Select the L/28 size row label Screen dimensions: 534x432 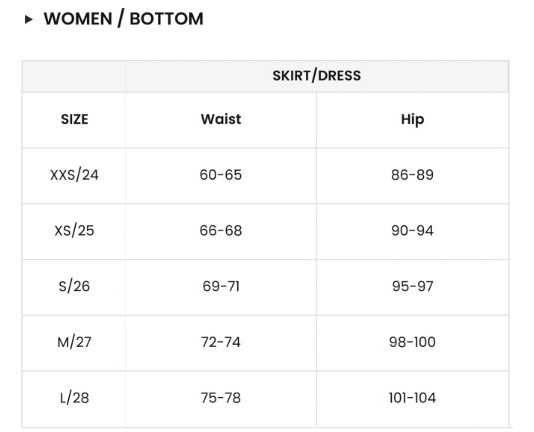coord(74,398)
